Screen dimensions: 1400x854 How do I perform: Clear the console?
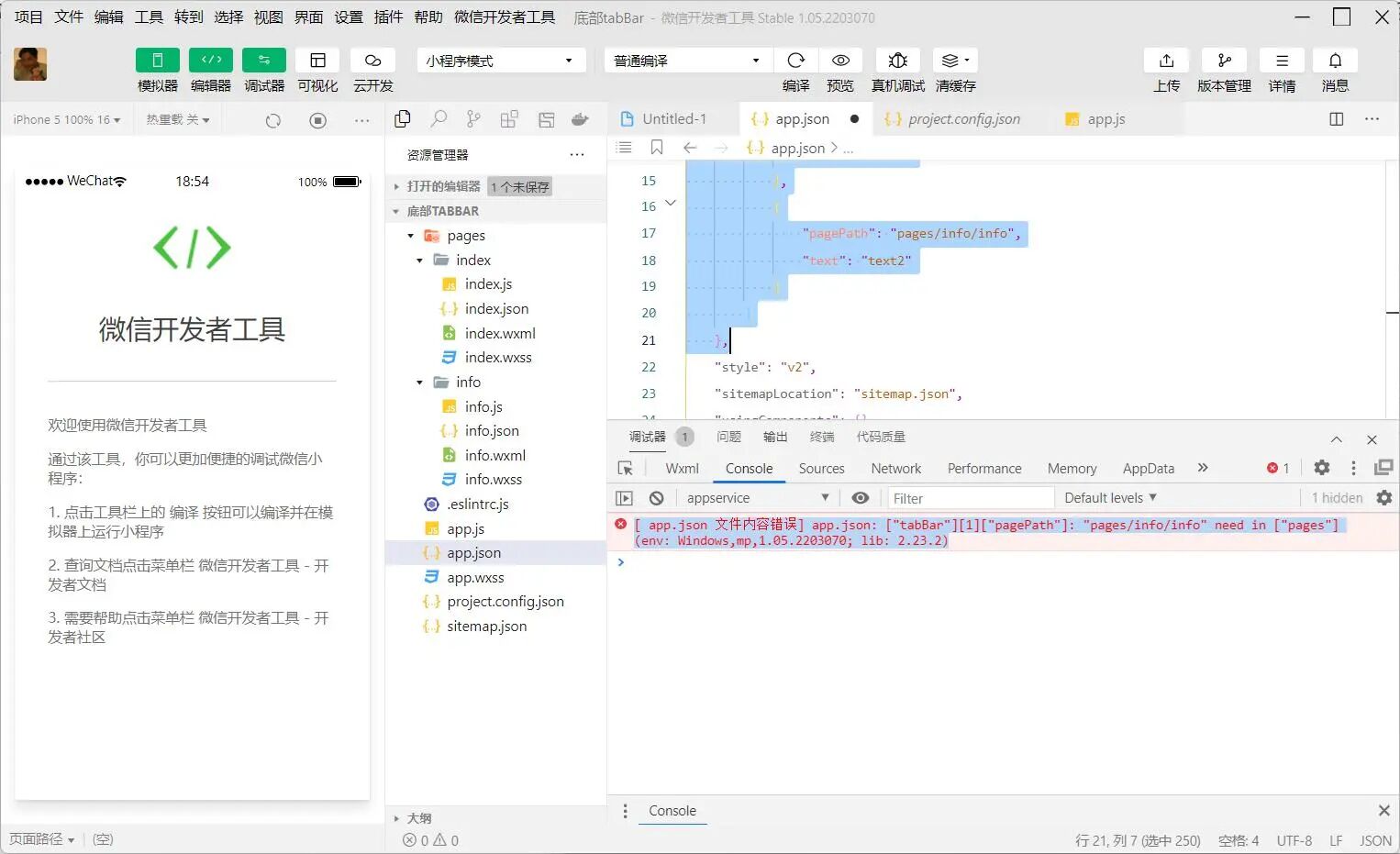(656, 498)
